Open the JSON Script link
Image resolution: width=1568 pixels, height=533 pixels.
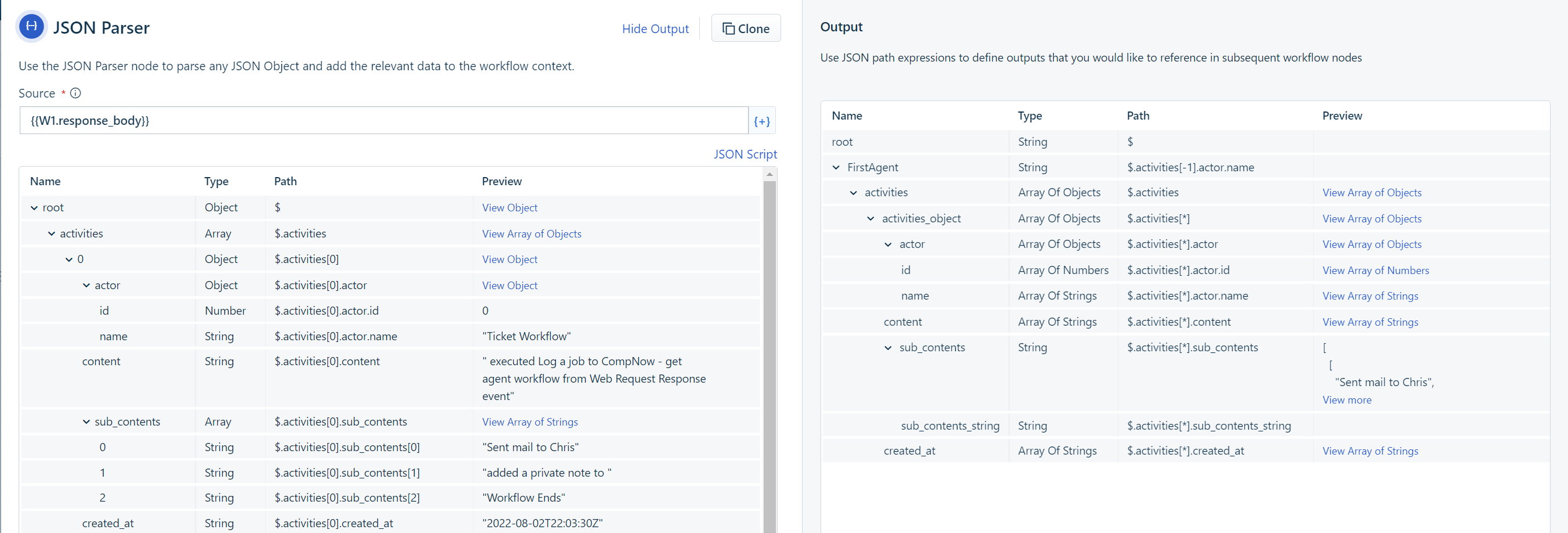745,154
